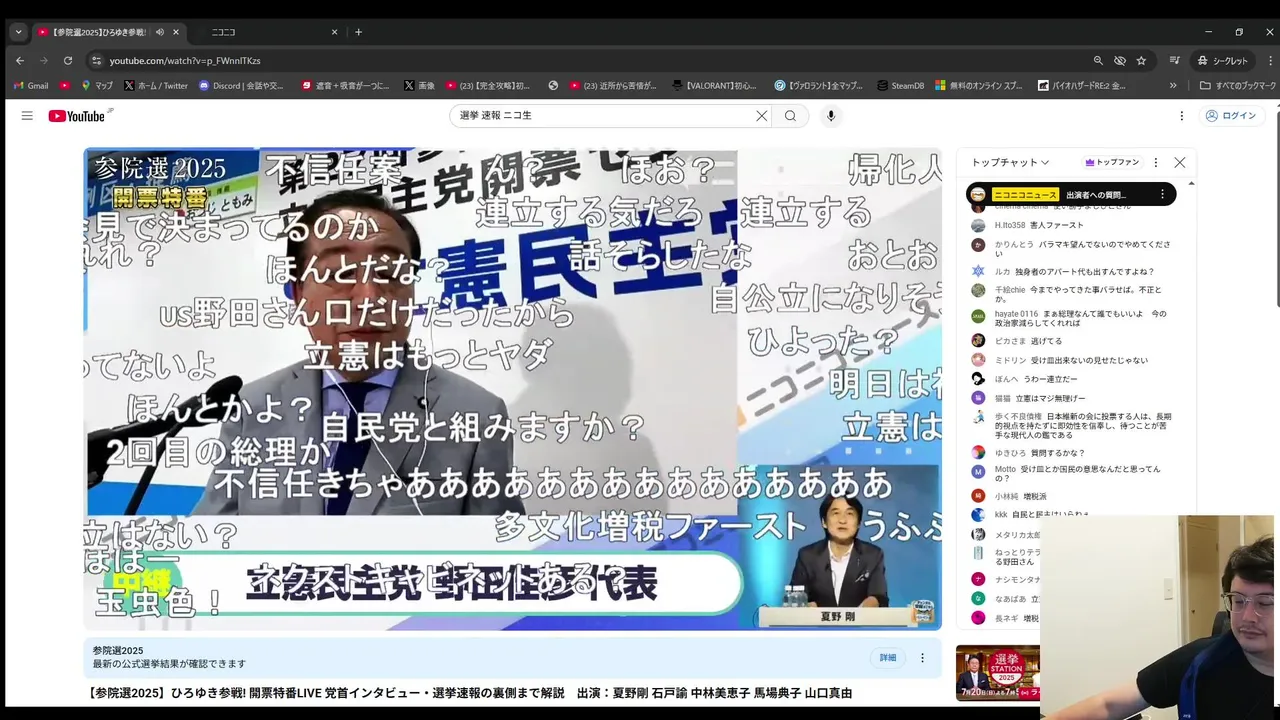Navigate forward in browser
This screenshot has height=720, width=1280.
(44, 60)
